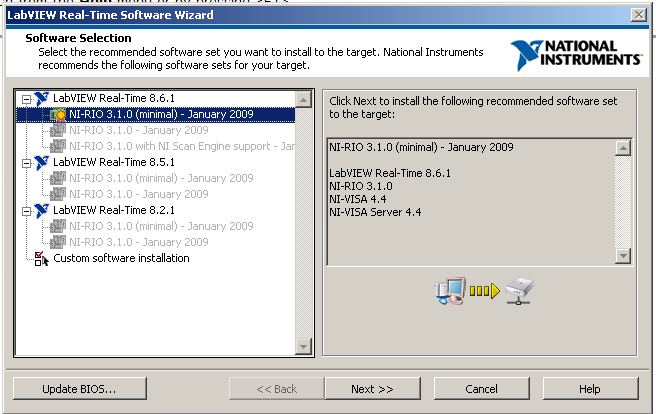Click the network target device icon

coord(519,291)
